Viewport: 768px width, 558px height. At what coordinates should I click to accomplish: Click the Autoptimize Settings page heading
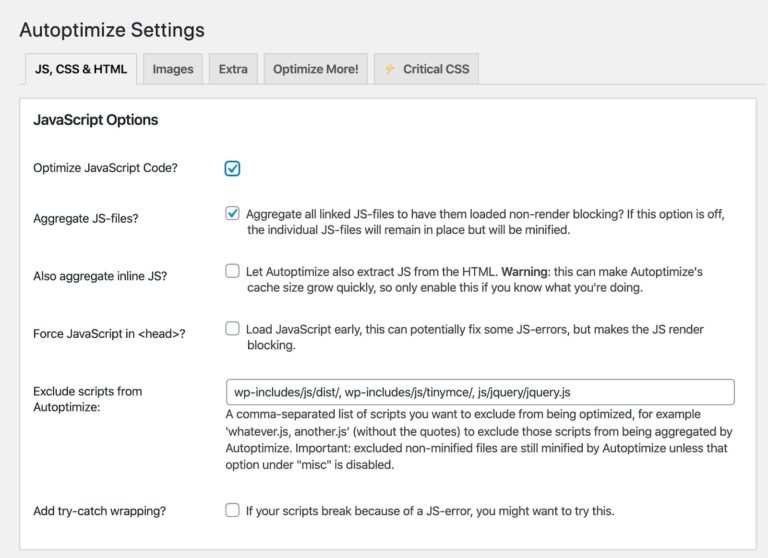[x=112, y=30]
